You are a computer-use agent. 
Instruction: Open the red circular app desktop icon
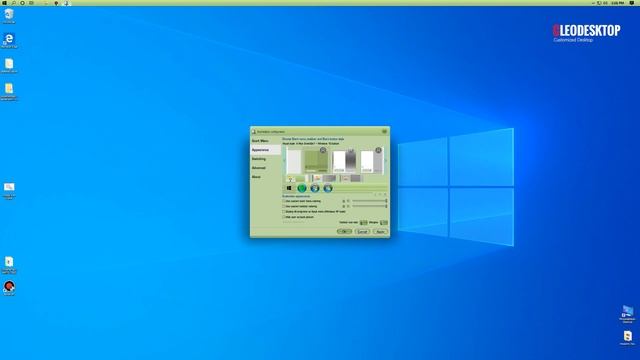[9, 288]
